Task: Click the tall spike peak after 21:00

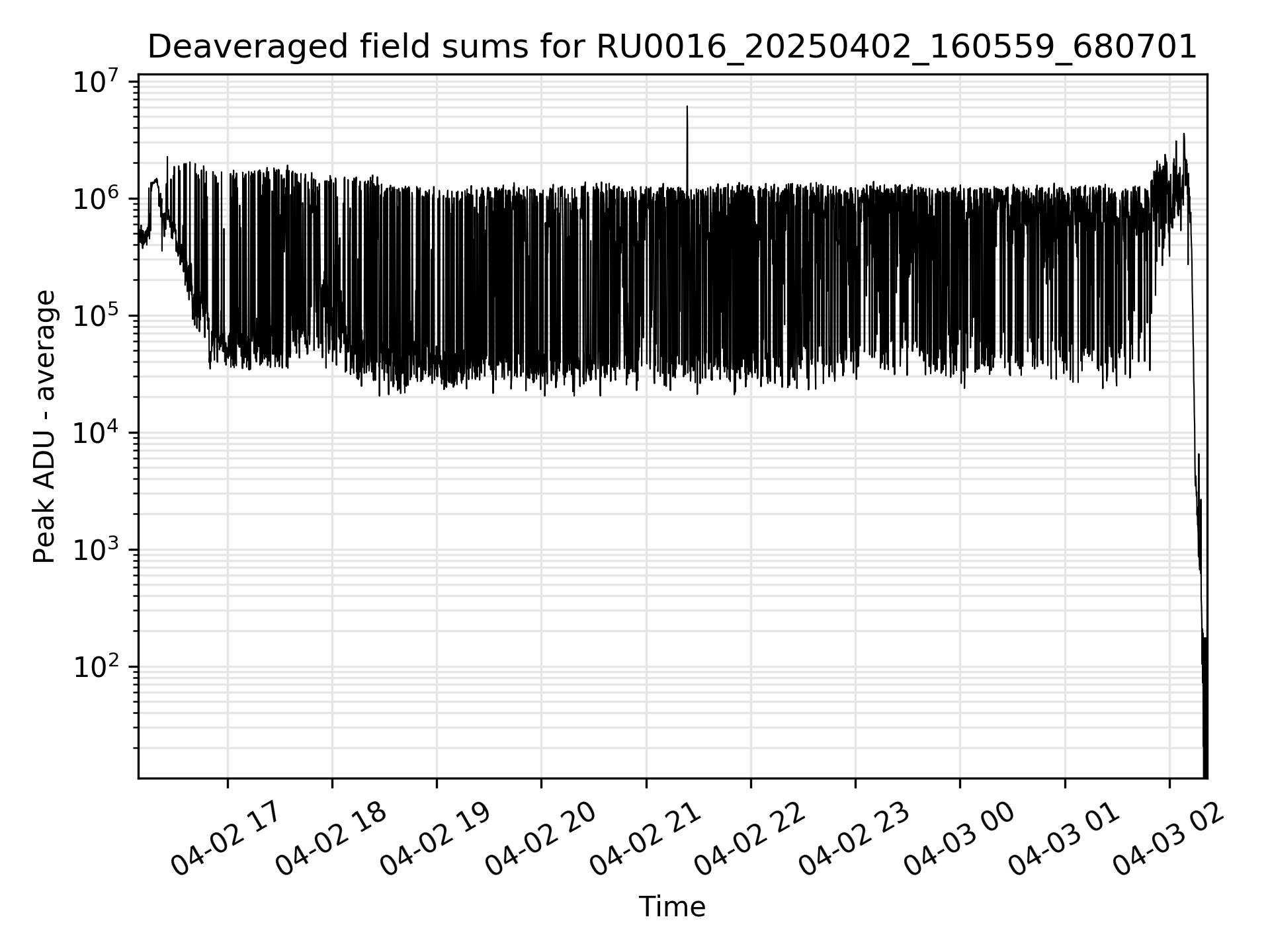Action: (x=687, y=107)
